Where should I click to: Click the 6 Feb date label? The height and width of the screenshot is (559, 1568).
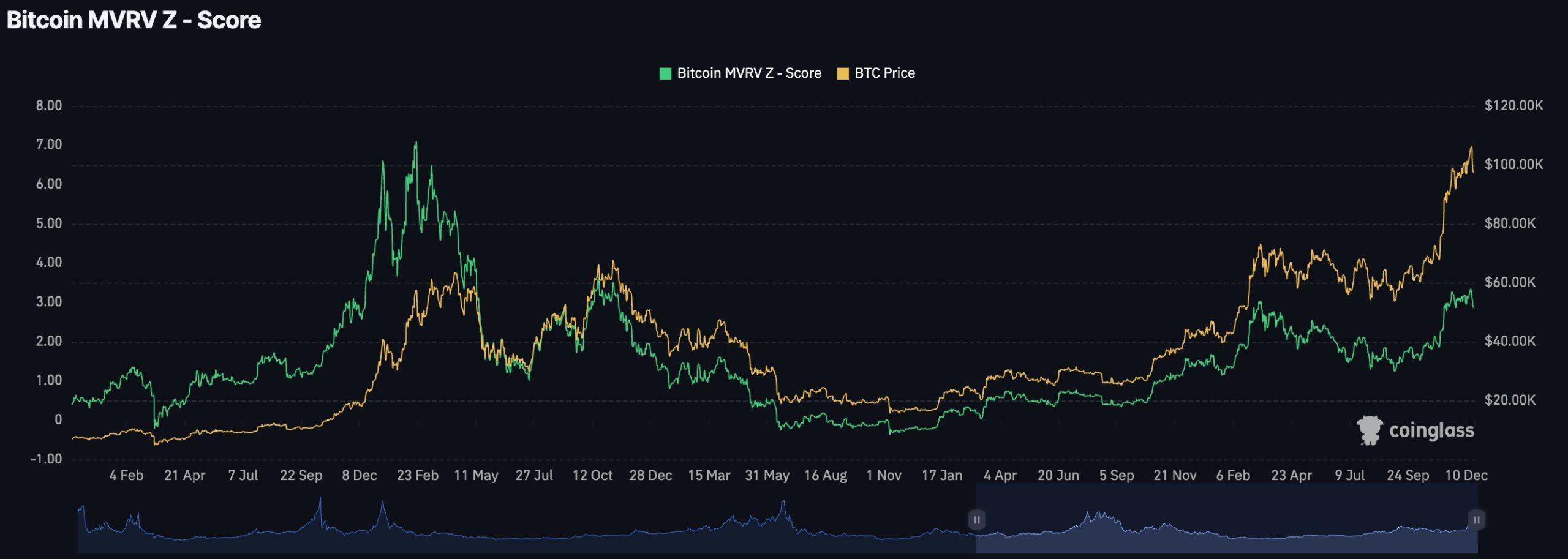tap(1233, 476)
